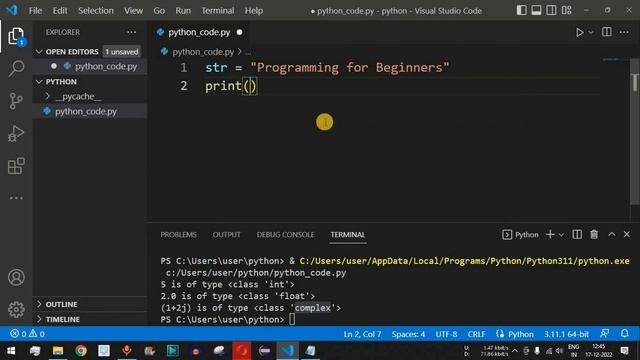Open Google Chrome from taskbar

(81, 350)
